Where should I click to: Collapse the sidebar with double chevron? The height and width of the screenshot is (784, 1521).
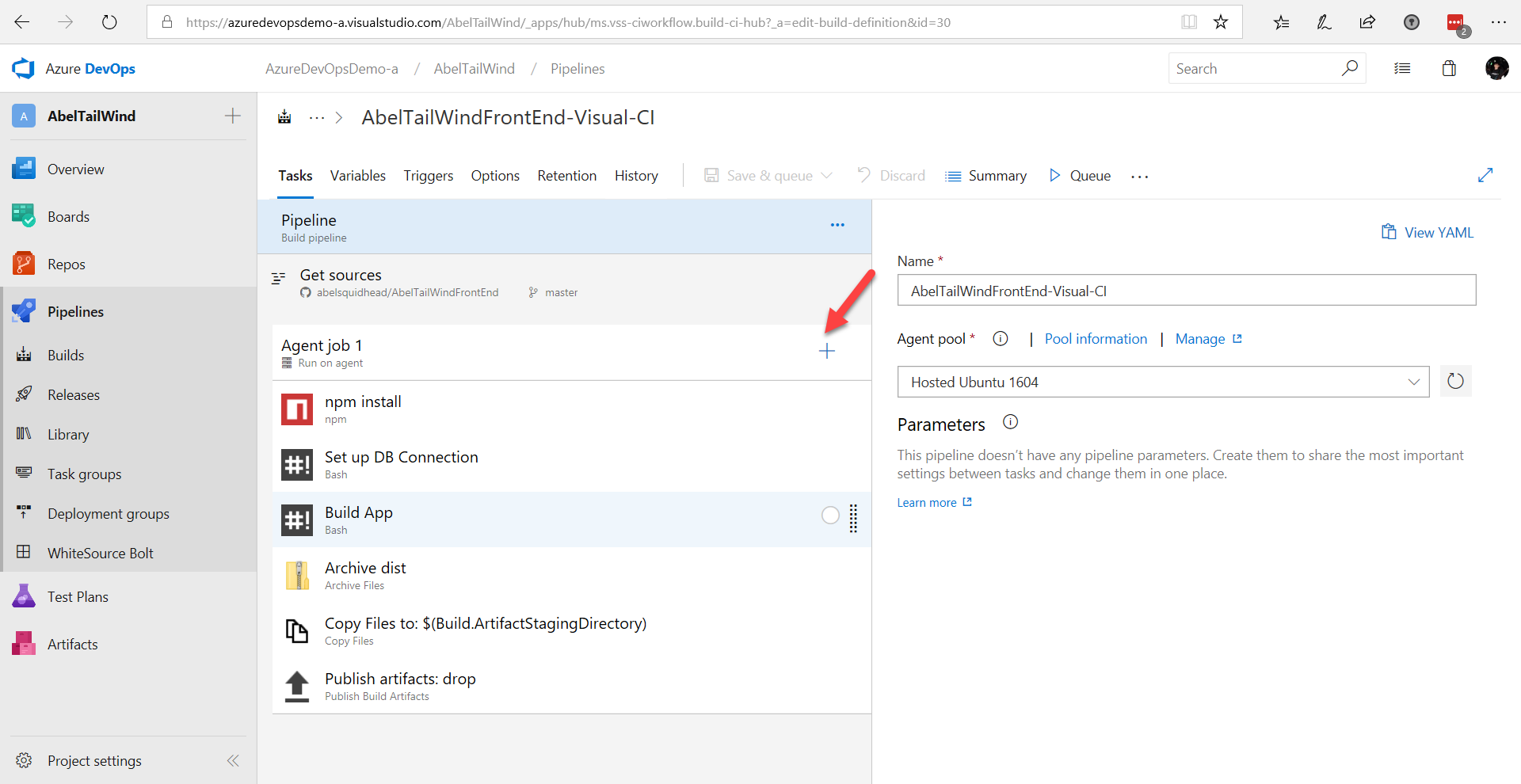click(x=233, y=761)
